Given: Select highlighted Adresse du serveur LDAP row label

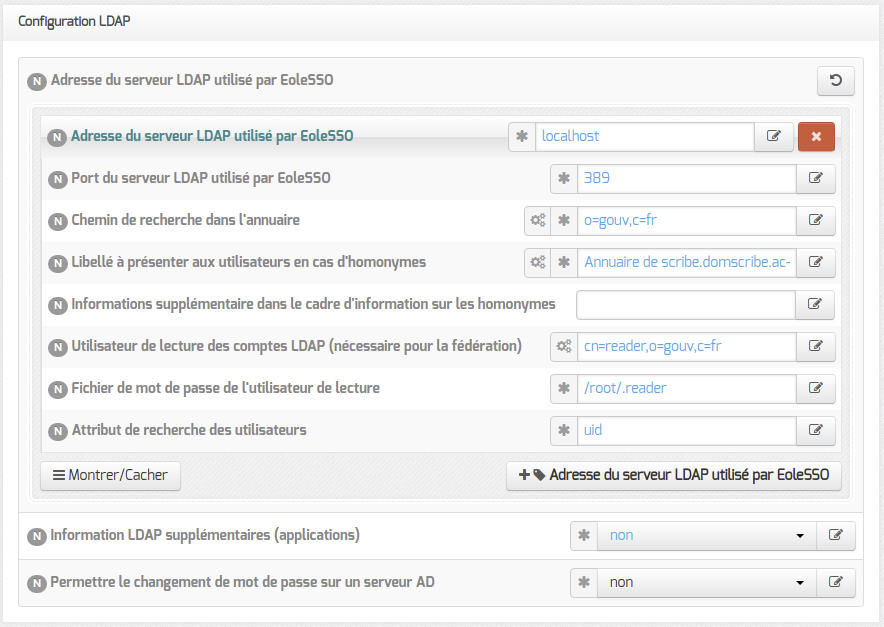Looking at the screenshot, I should click(212, 136).
